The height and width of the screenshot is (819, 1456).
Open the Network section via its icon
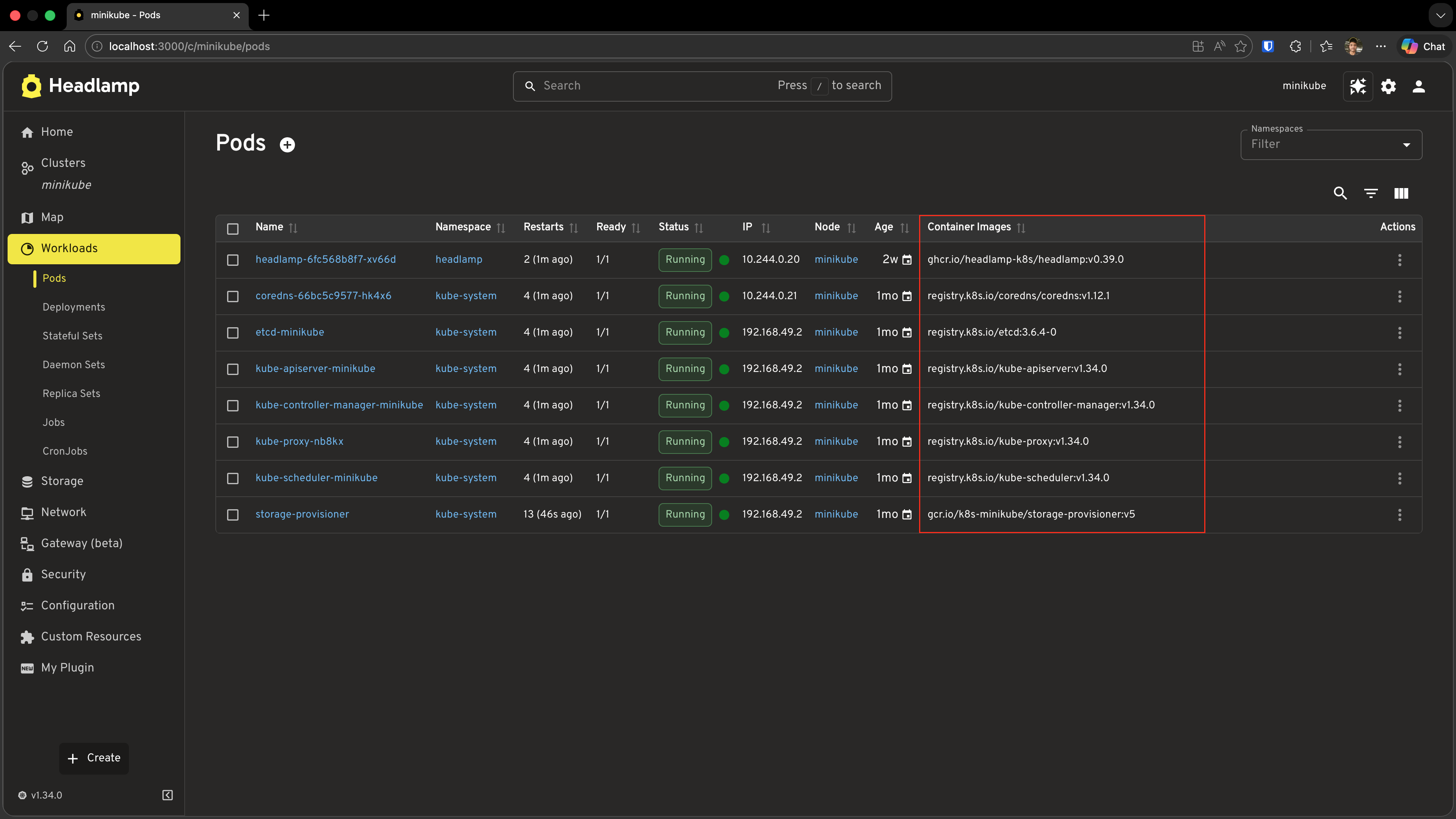click(x=27, y=512)
